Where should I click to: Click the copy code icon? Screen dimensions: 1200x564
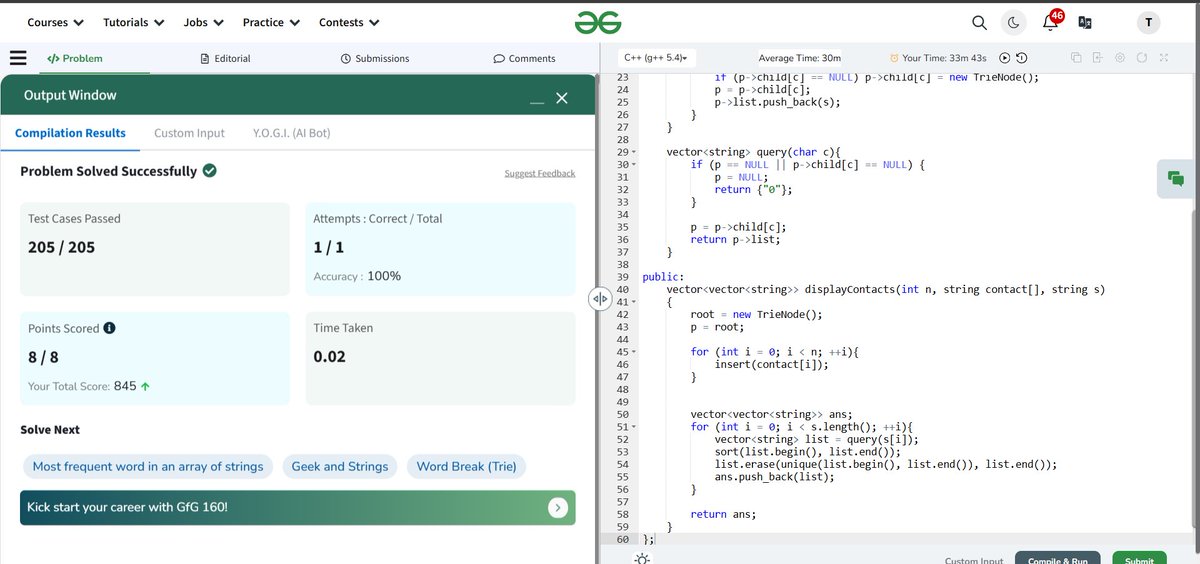[1076, 58]
